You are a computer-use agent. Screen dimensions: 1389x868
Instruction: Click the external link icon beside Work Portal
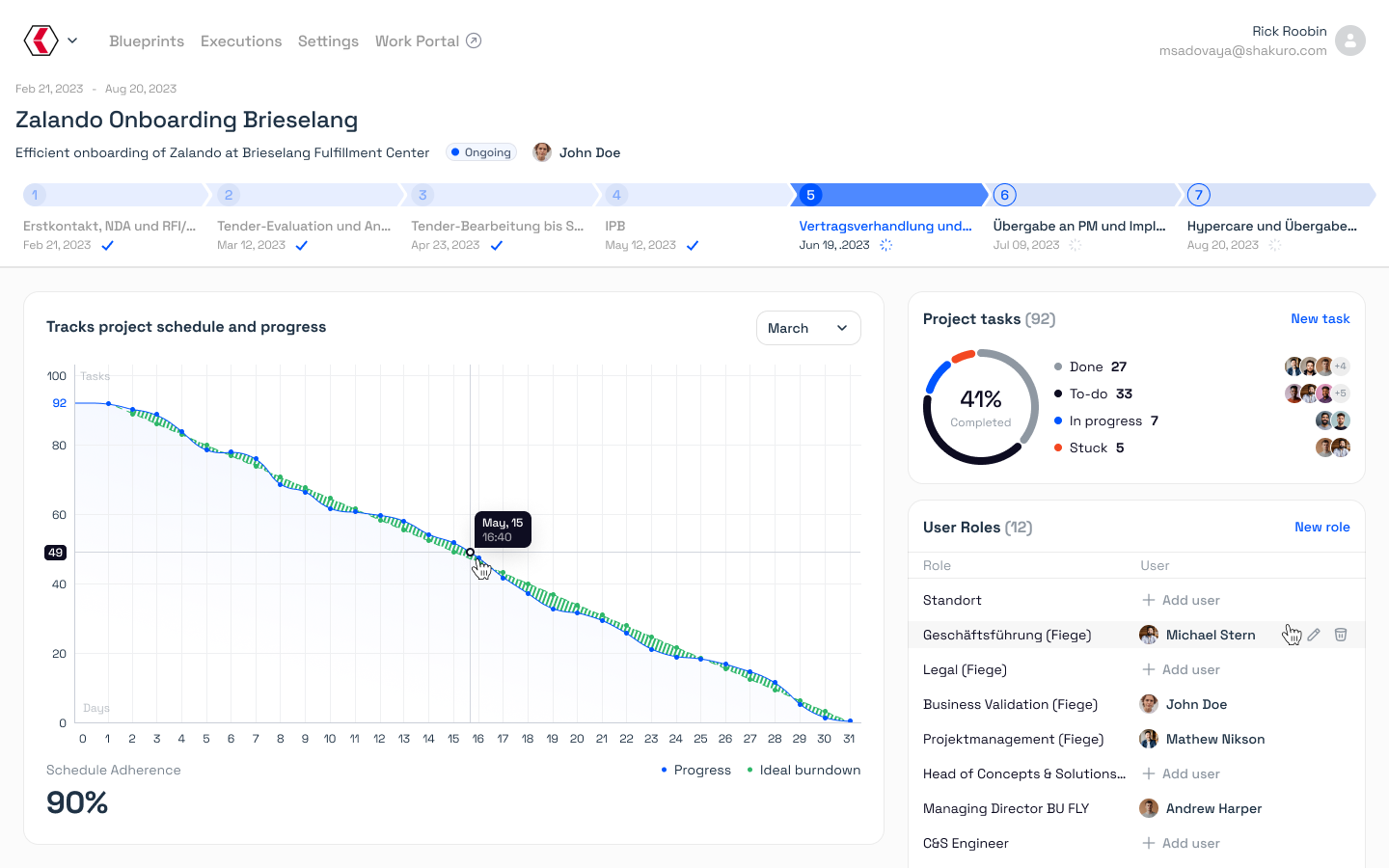click(474, 41)
